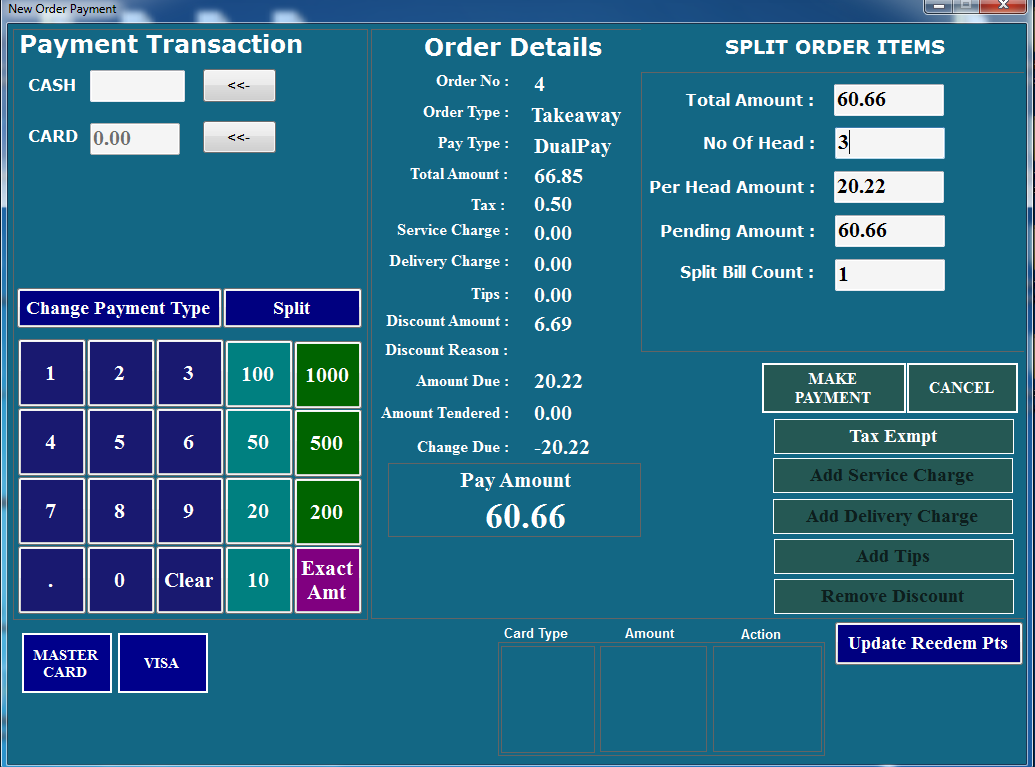Click the No Of Head field
This screenshot has height=767, width=1035.
coord(888,143)
